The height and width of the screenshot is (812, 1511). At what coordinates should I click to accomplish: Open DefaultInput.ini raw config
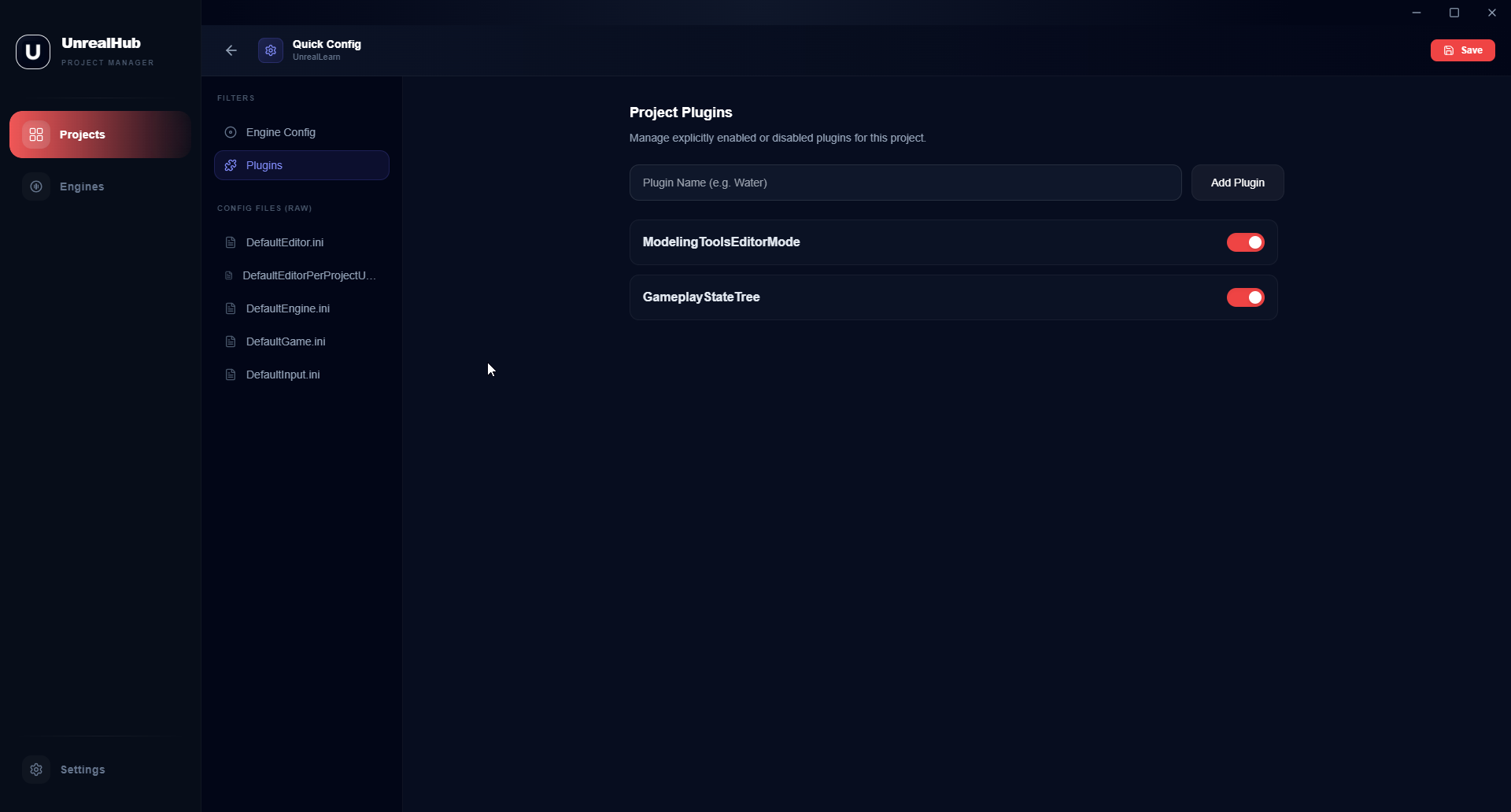[x=282, y=375]
